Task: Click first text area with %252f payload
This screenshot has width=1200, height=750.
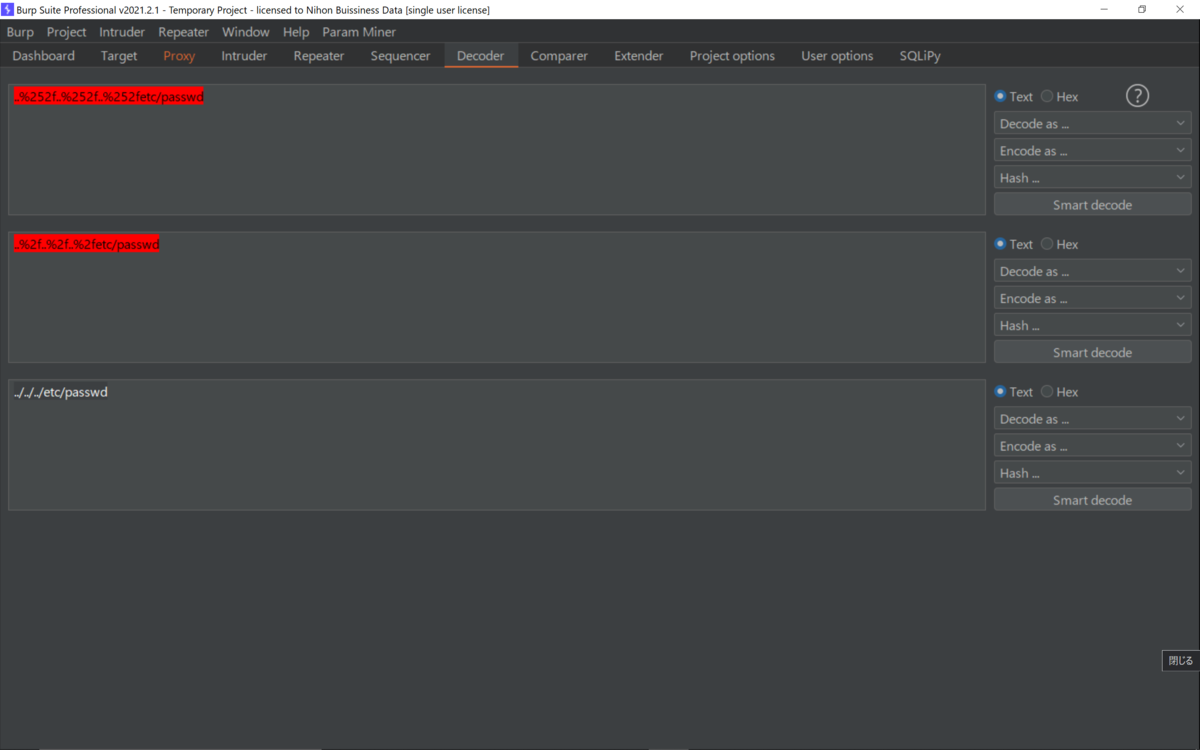Action: click(x=497, y=150)
